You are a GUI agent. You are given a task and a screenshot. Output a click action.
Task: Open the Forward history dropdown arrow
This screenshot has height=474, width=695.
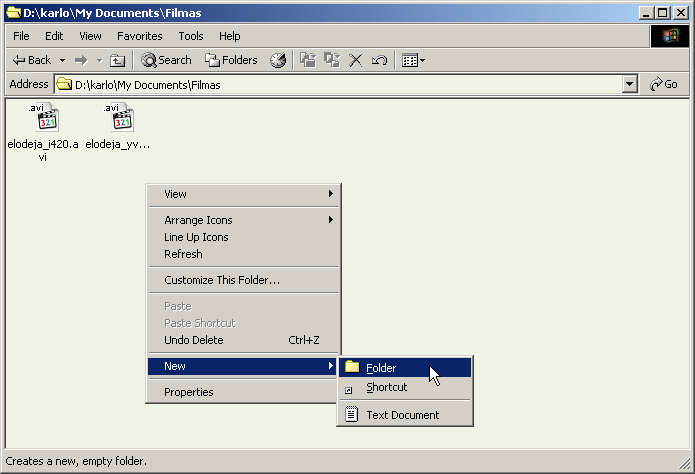click(99, 60)
